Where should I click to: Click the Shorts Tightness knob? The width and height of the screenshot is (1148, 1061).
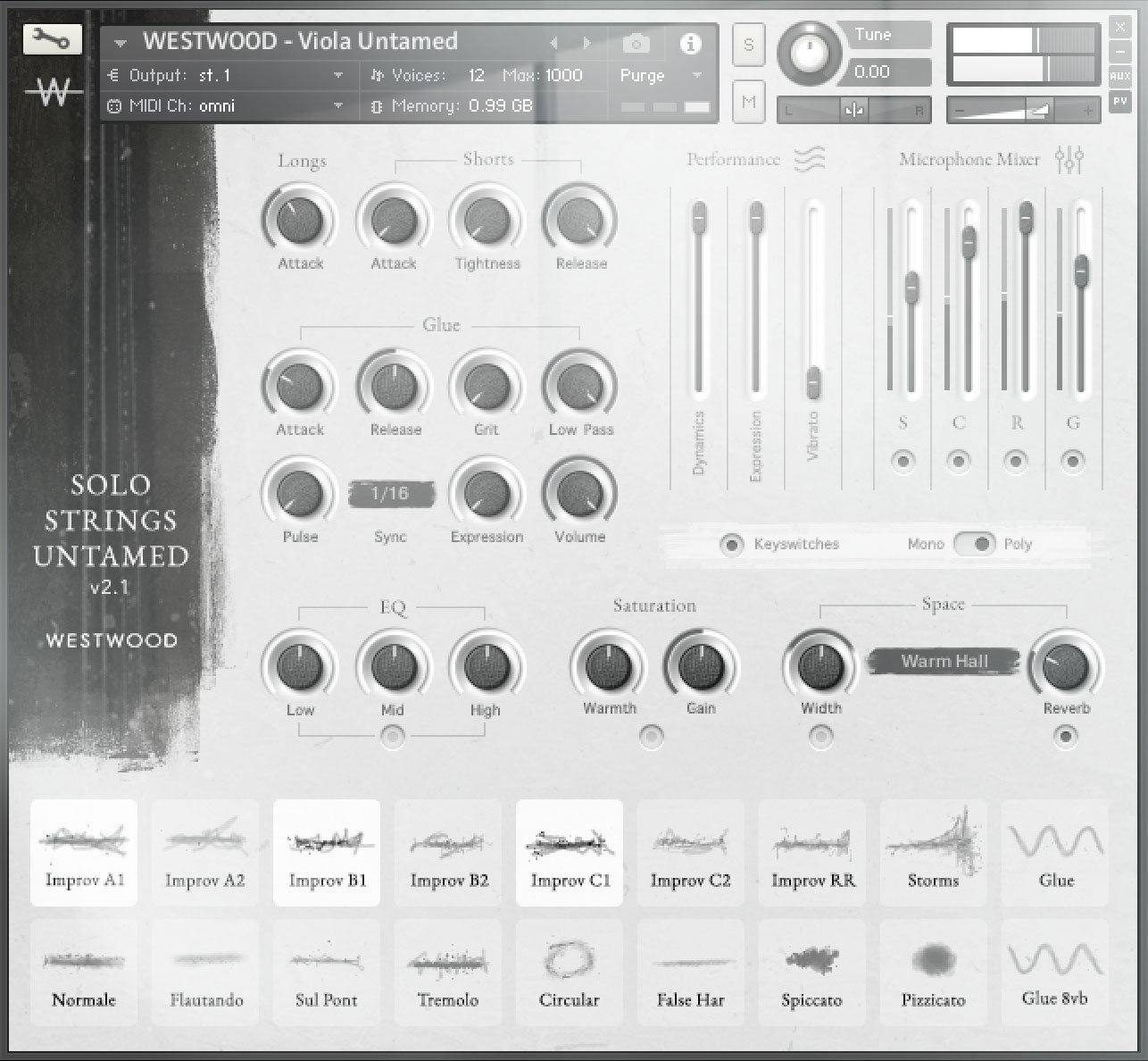(x=487, y=220)
